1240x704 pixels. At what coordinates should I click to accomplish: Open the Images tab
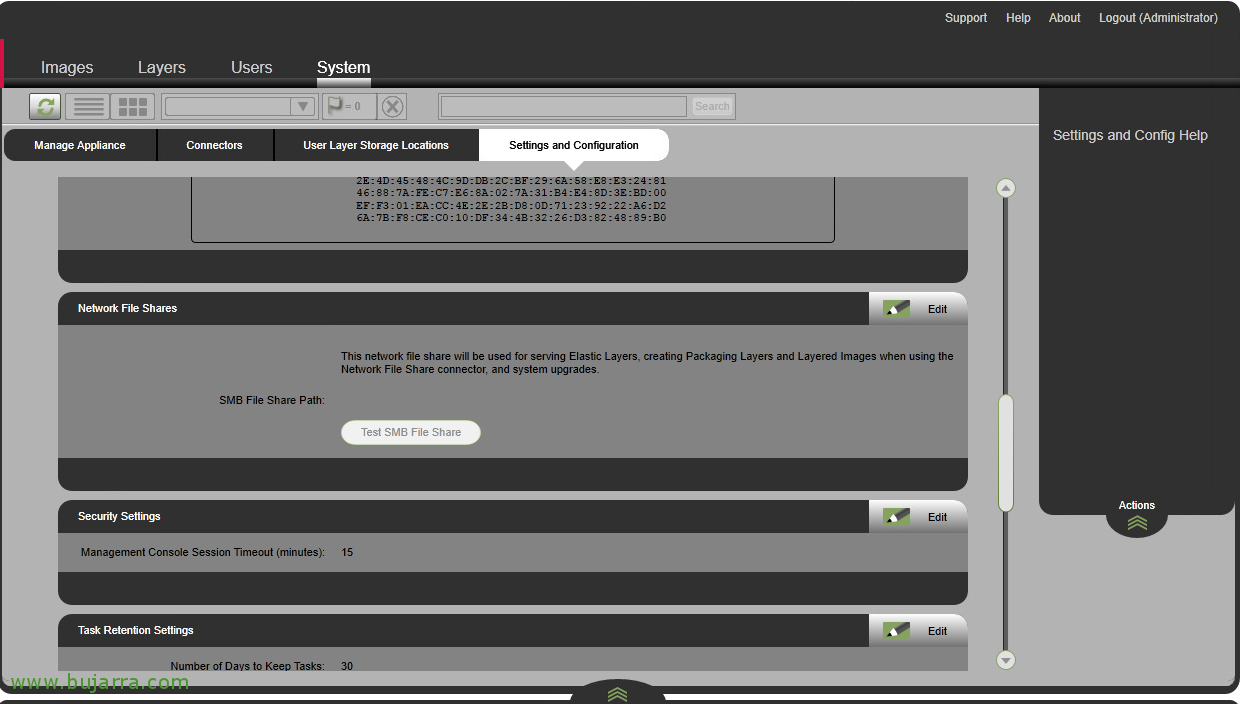click(67, 68)
